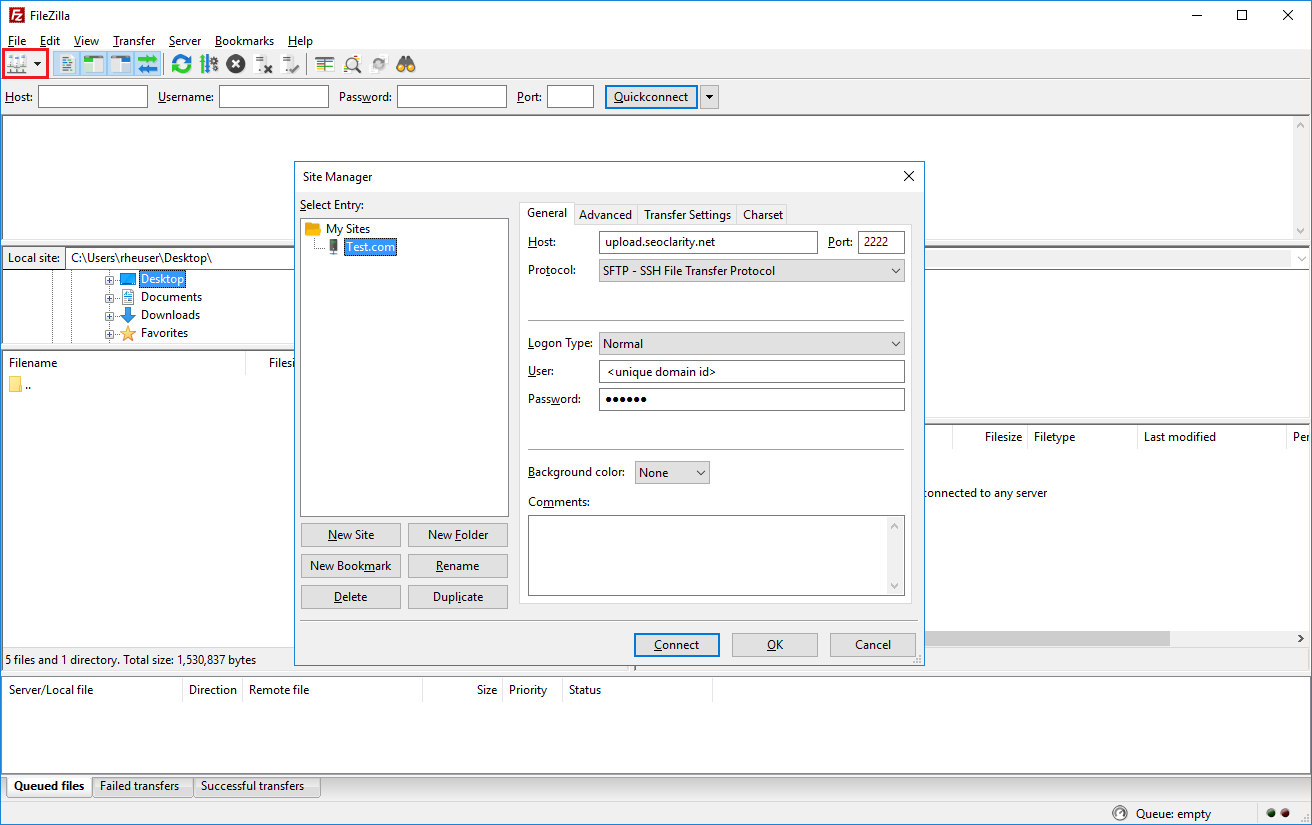Cancel current operation icon
Viewport: 1312px width, 825px height.
235,65
